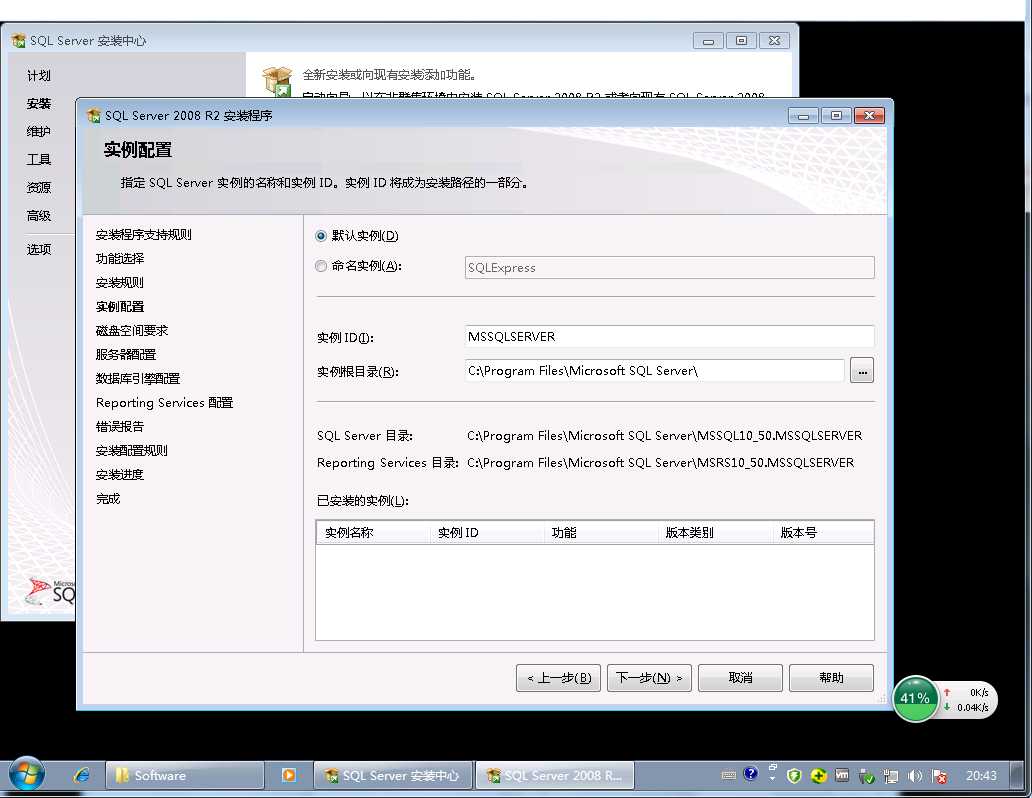Click the 41% green memory usage circle widget

(x=915, y=699)
